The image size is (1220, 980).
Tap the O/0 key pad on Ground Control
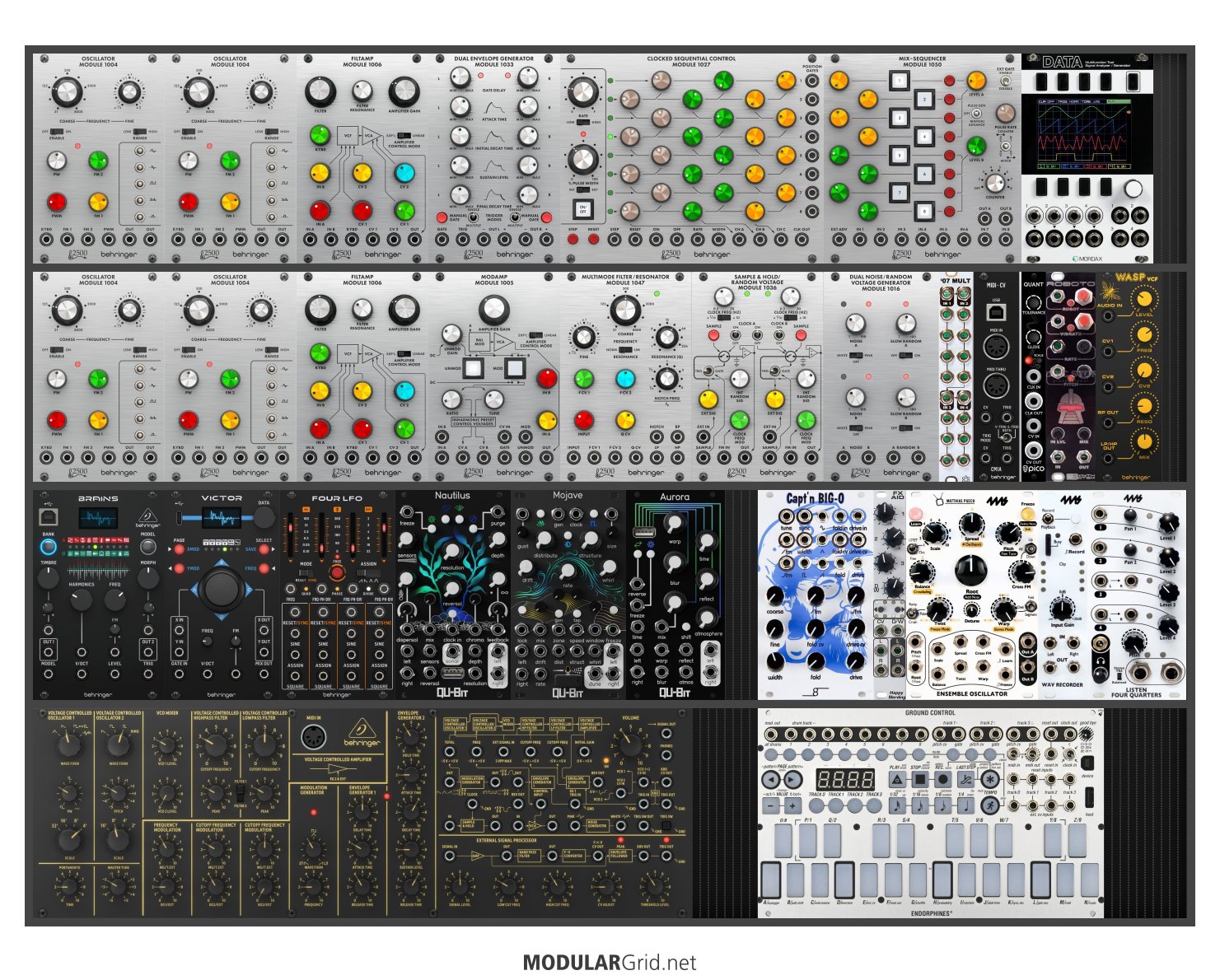[x=782, y=839]
